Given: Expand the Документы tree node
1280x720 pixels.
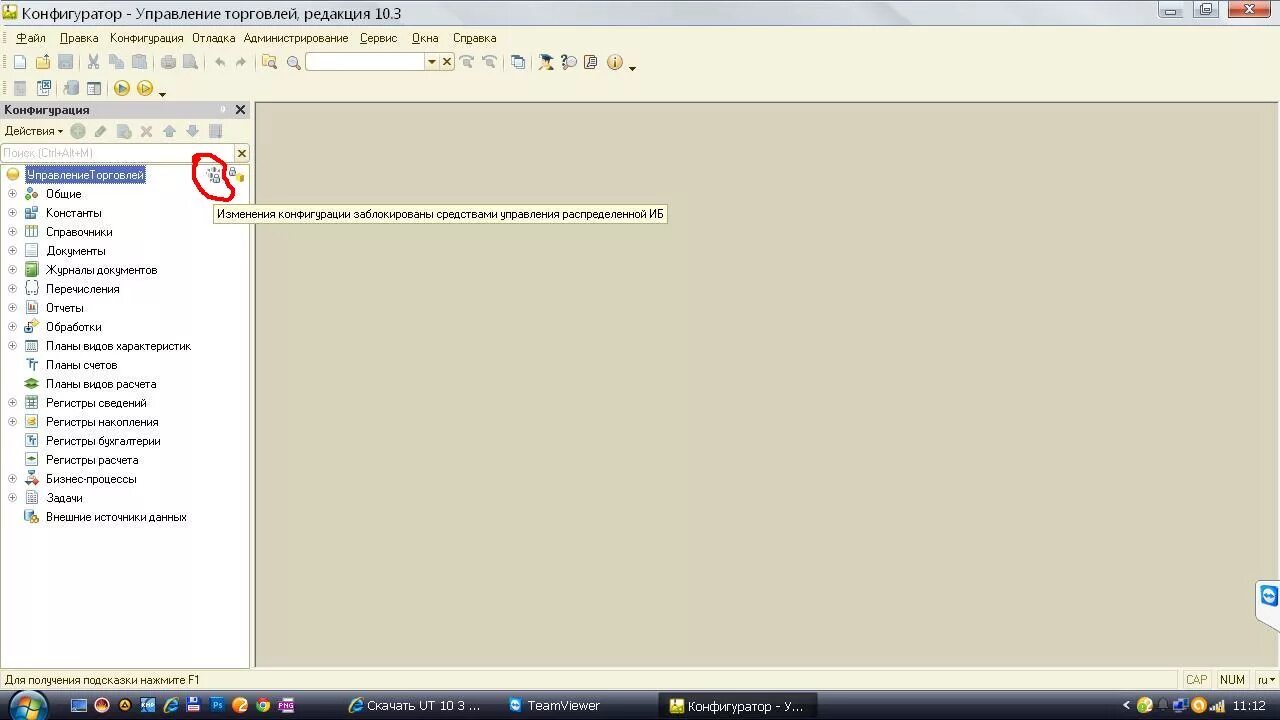Looking at the screenshot, I should coord(13,251).
